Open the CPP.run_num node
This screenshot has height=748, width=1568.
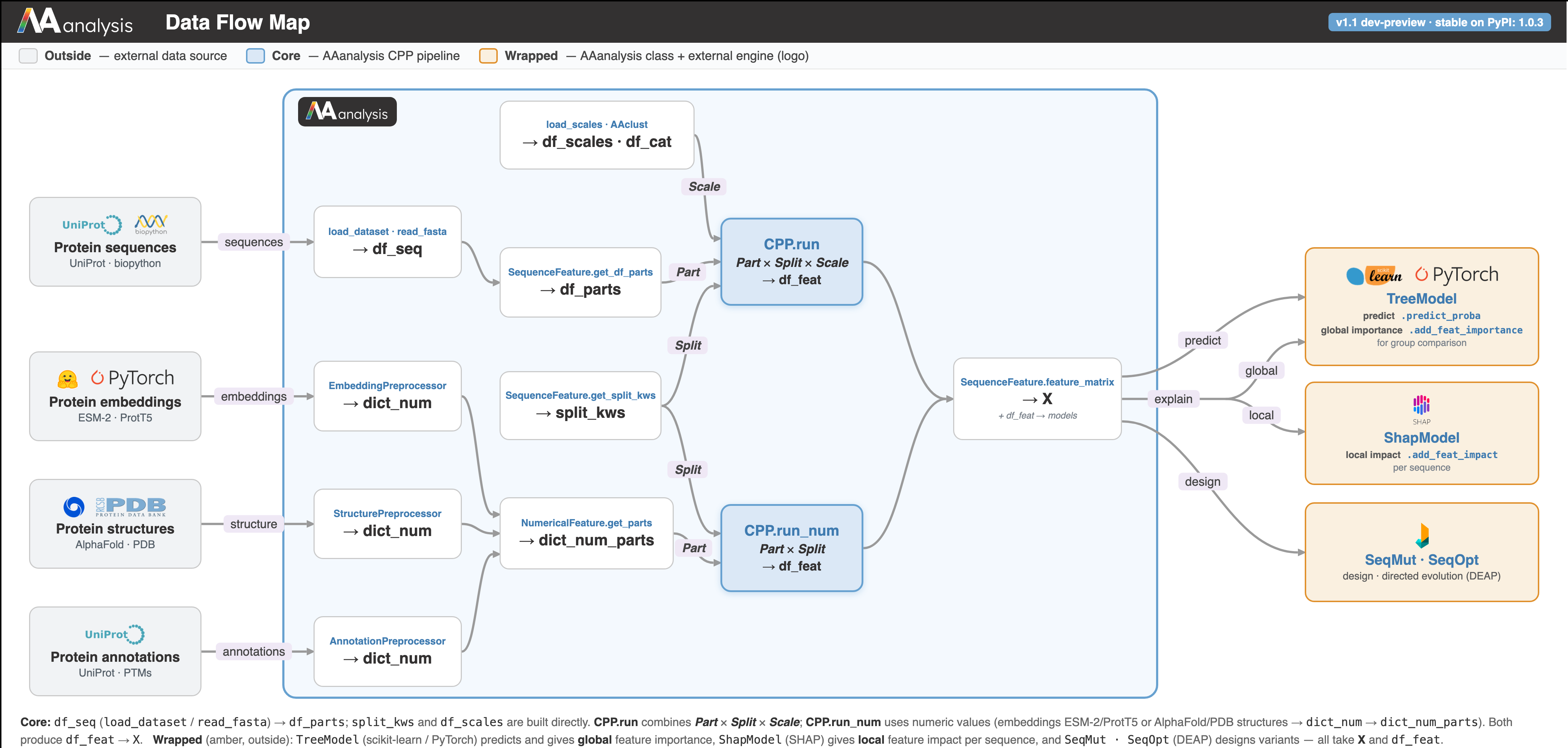(791, 548)
